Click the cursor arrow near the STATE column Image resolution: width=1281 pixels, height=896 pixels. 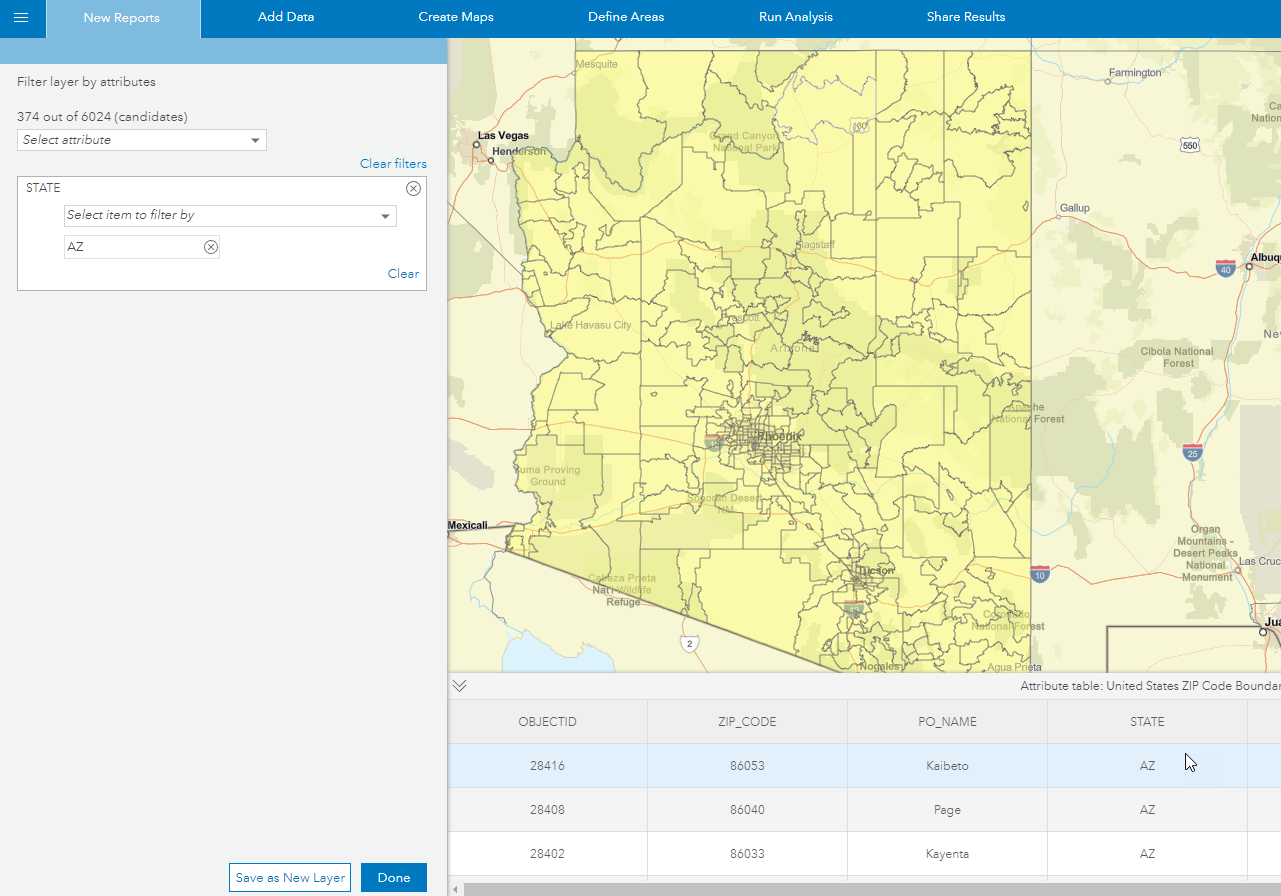coord(1190,762)
